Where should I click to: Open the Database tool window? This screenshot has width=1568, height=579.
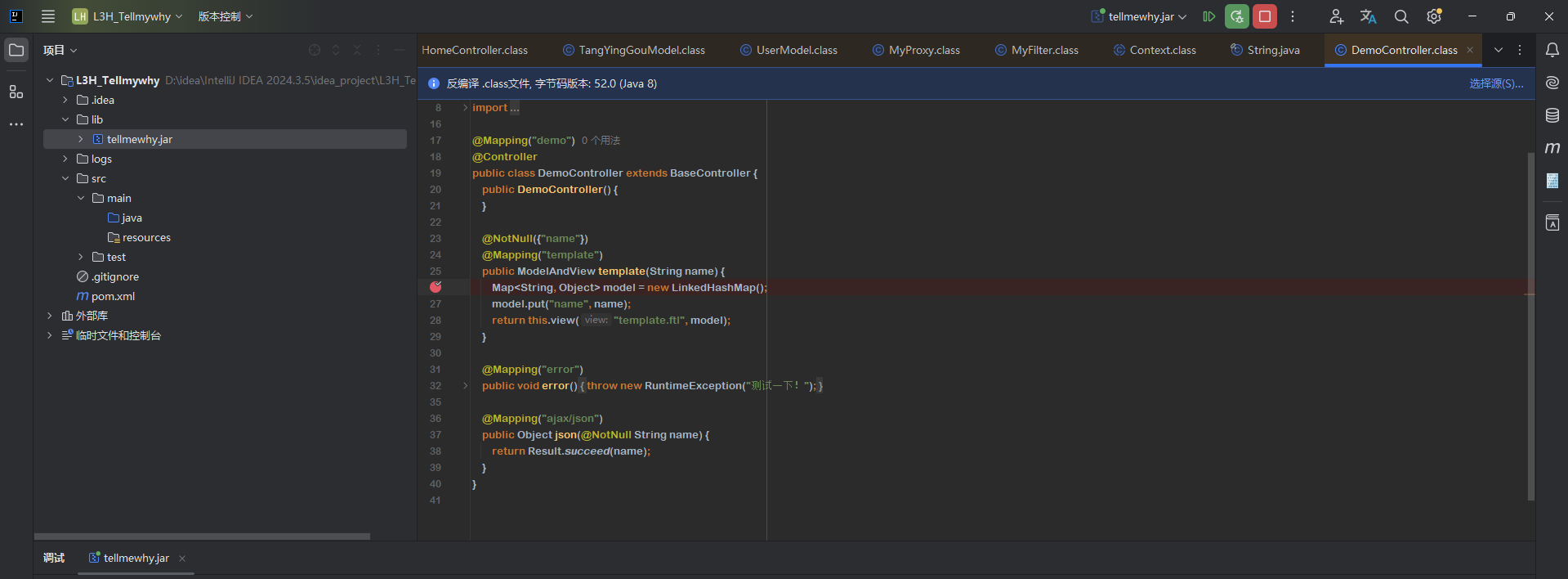click(1552, 115)
